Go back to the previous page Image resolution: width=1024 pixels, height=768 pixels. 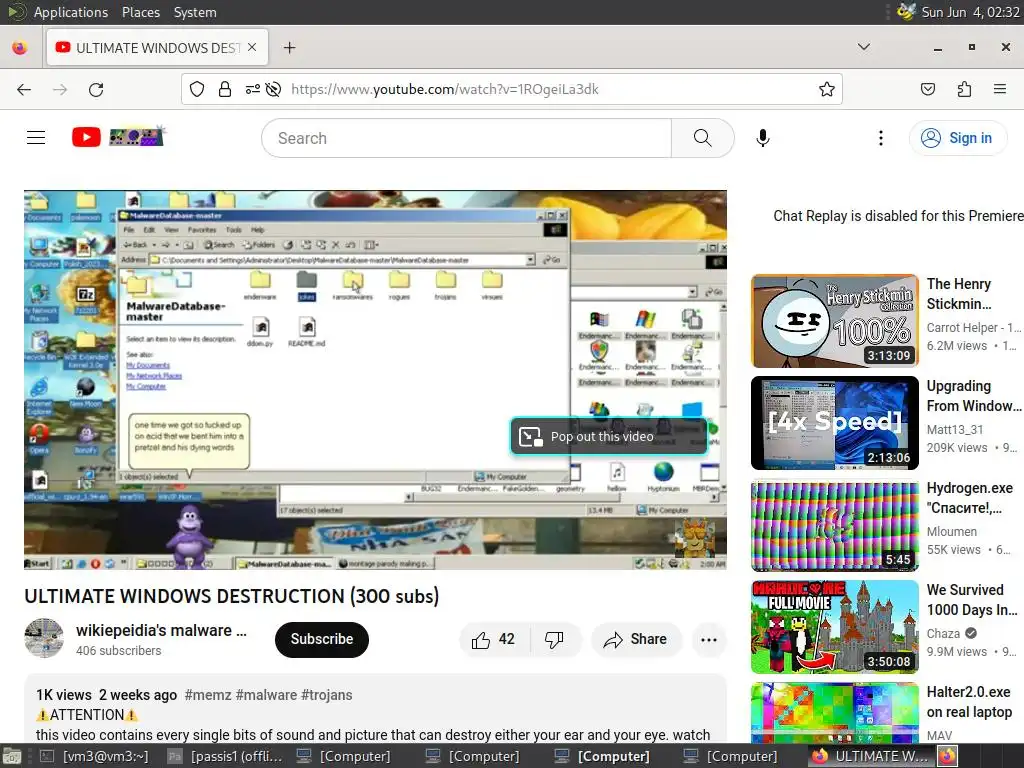pyautogui.click(x=24, y=89)
